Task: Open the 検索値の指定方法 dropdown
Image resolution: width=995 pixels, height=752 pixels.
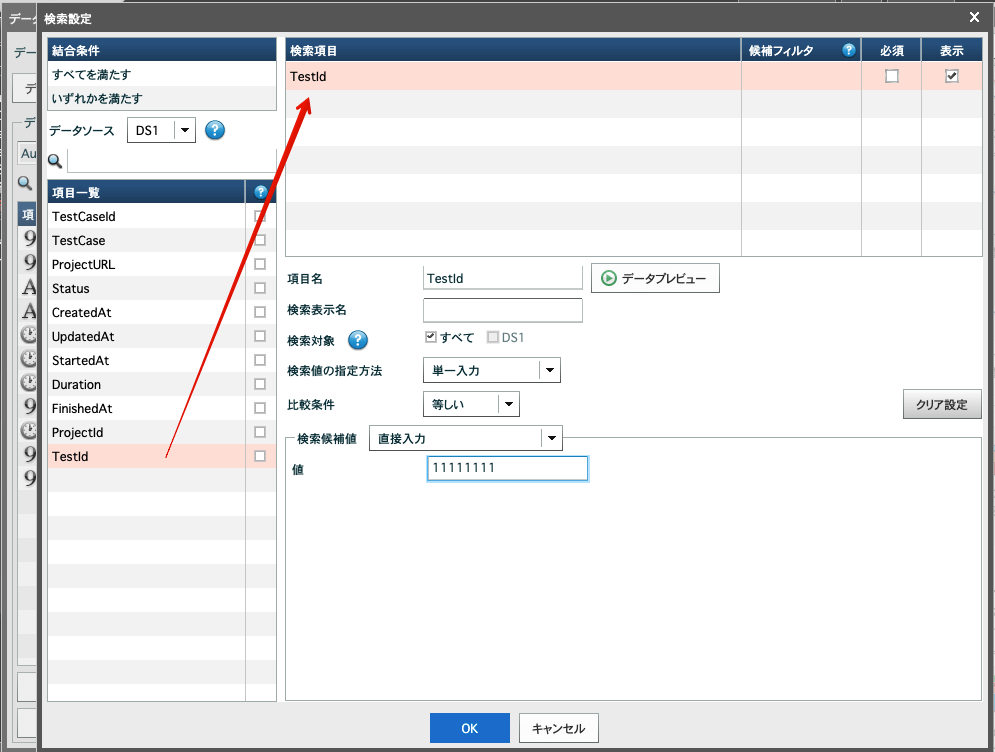Action: tap(492, 370)
